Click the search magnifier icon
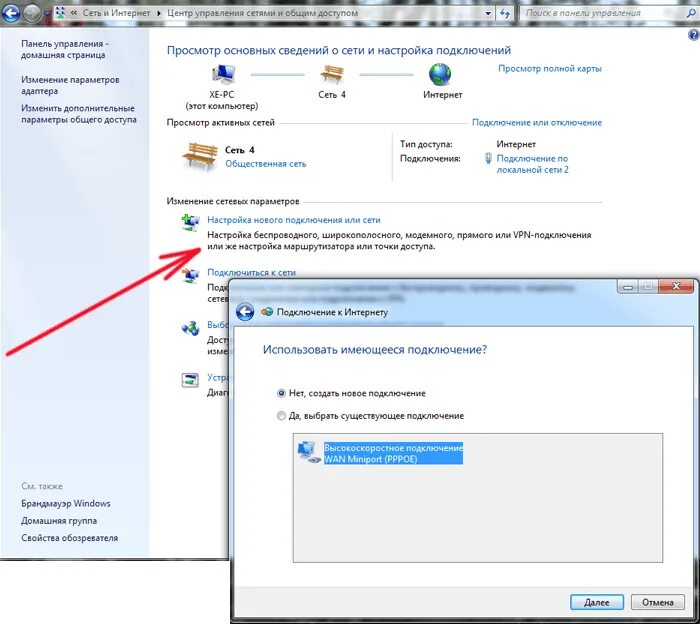The height and width of the screenshot is (624, 700). pyautogui.click(x=691, y=13)
